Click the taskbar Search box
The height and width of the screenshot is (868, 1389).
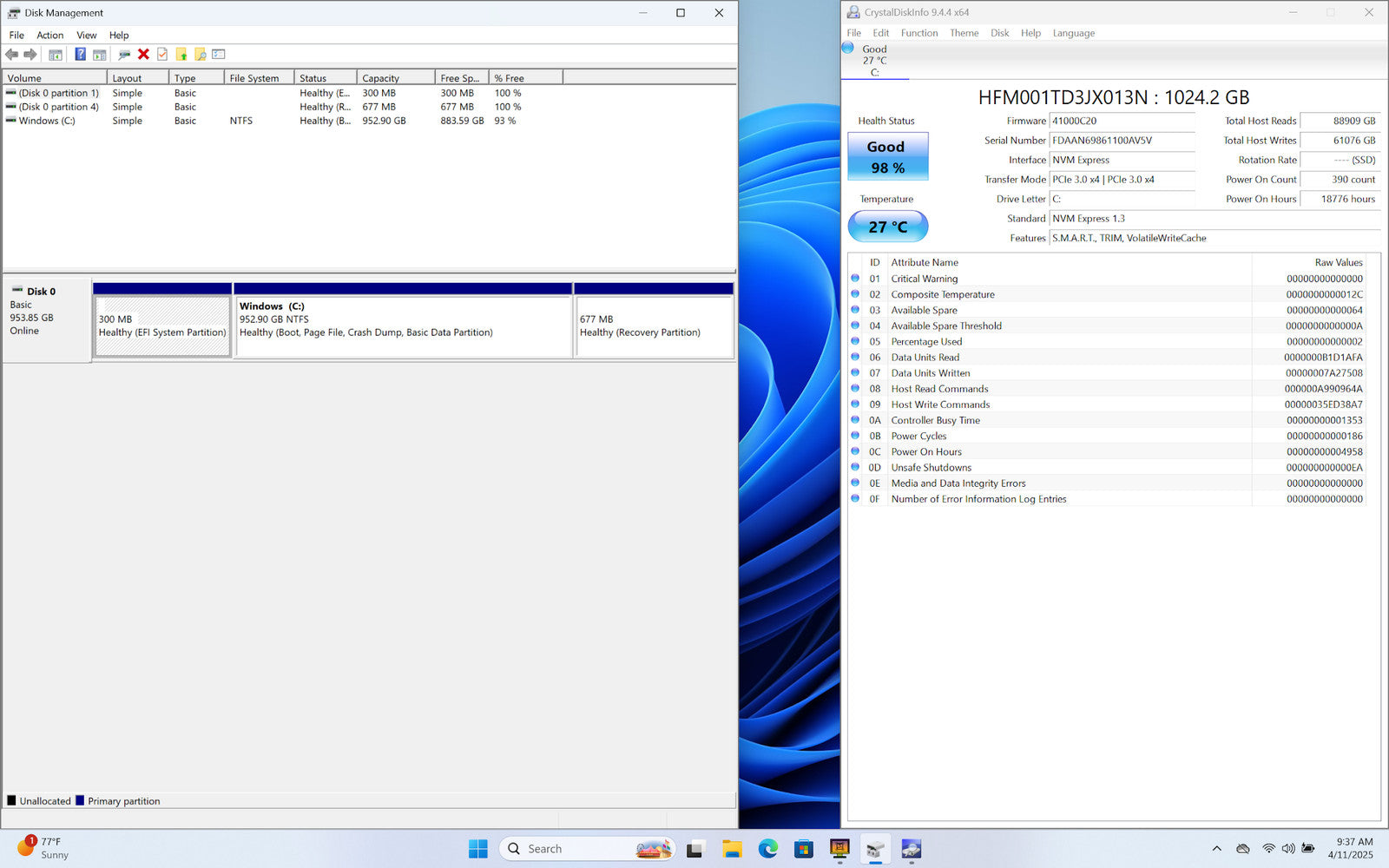(x=587, y=849)
